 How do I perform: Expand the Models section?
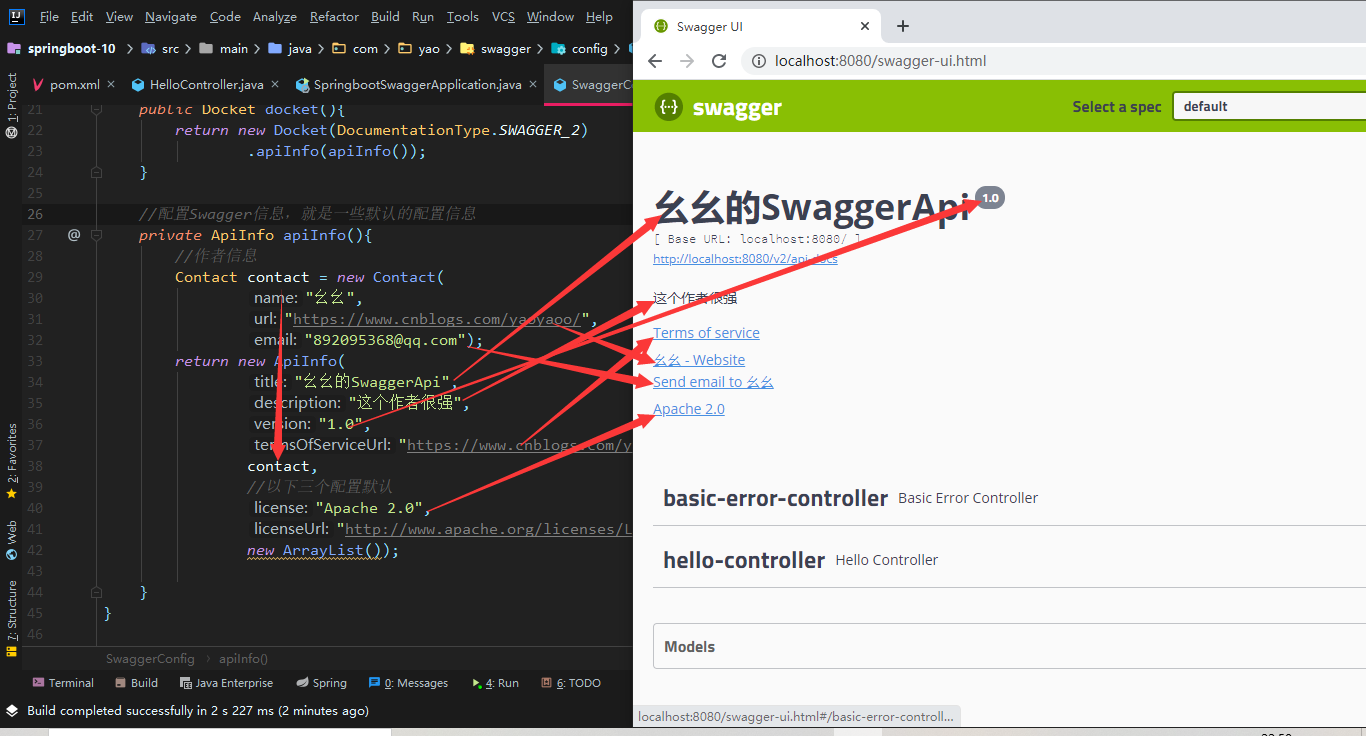(1009, 647)
